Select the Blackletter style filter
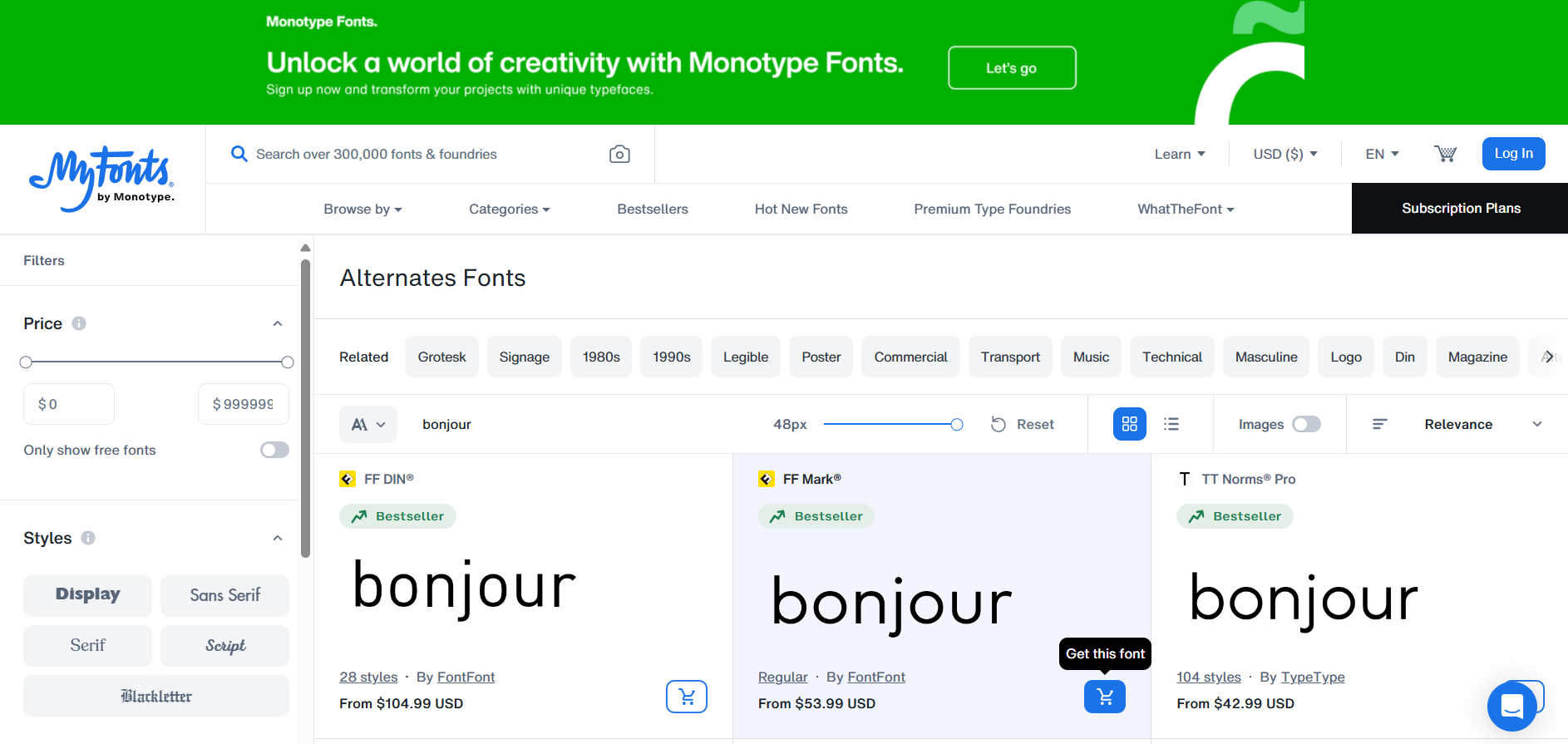1568x744 pixels. tap(156, 696)
